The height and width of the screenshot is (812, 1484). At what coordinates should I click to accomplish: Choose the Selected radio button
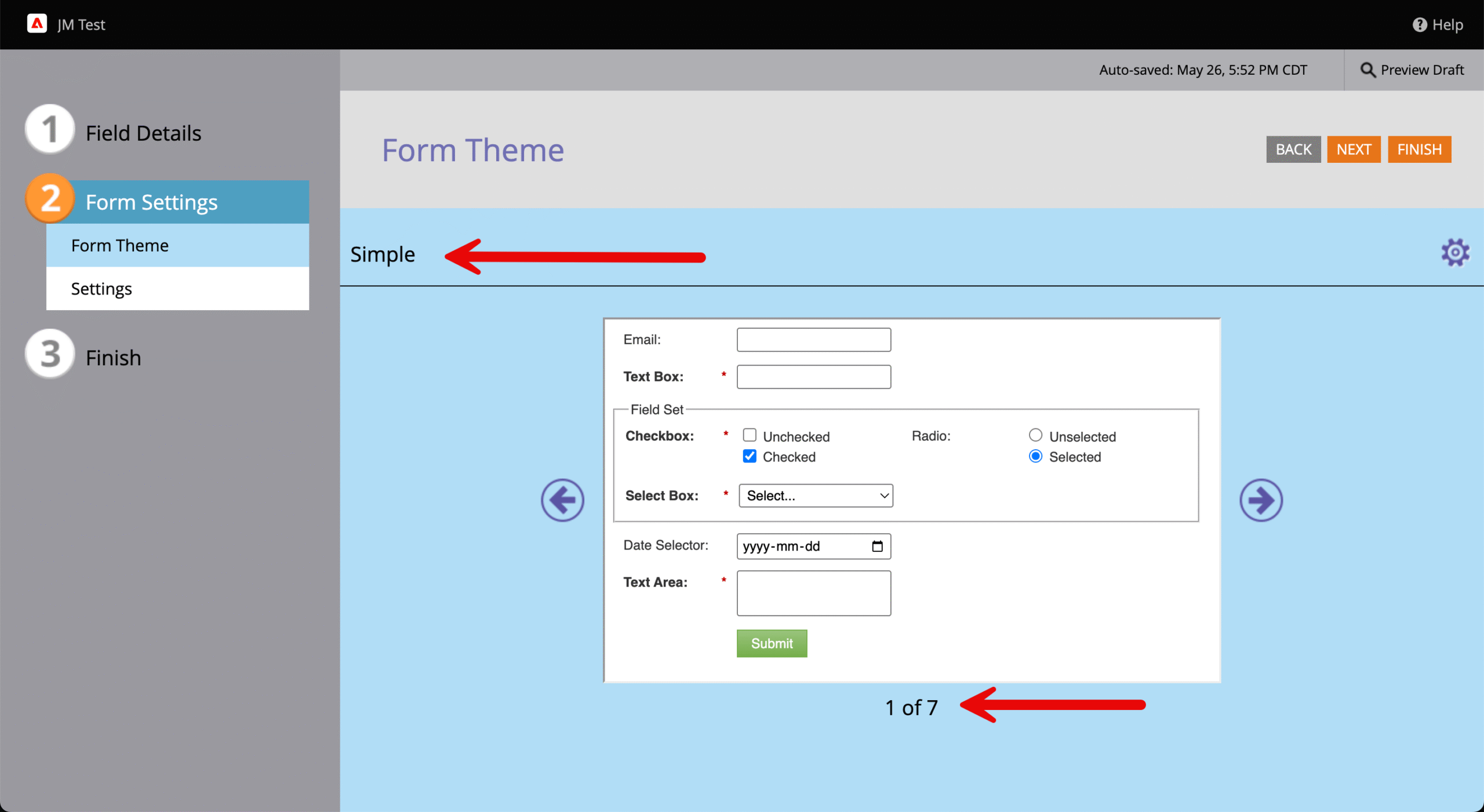(x=1035, y=456)
